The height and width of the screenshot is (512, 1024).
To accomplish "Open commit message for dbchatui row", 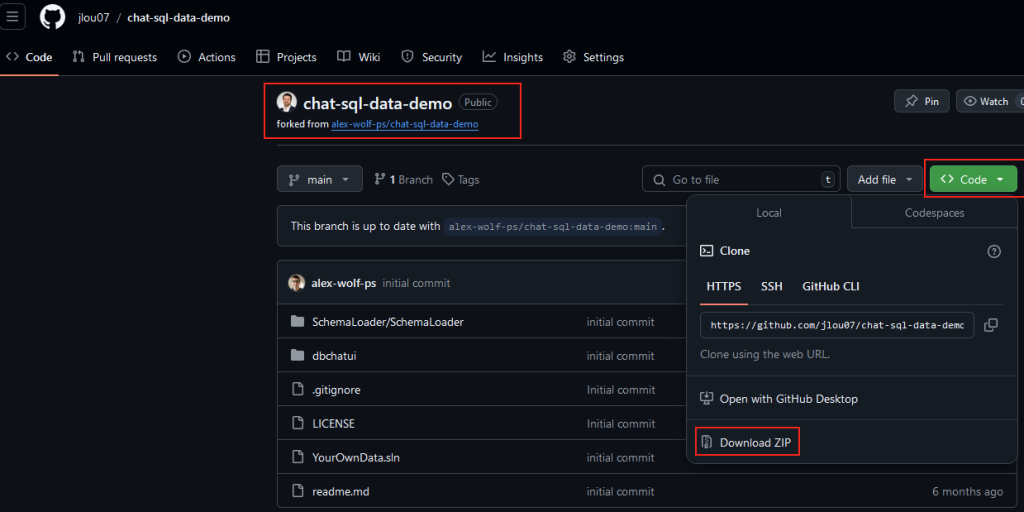I will pyautogui.click(x=620, y=356).
